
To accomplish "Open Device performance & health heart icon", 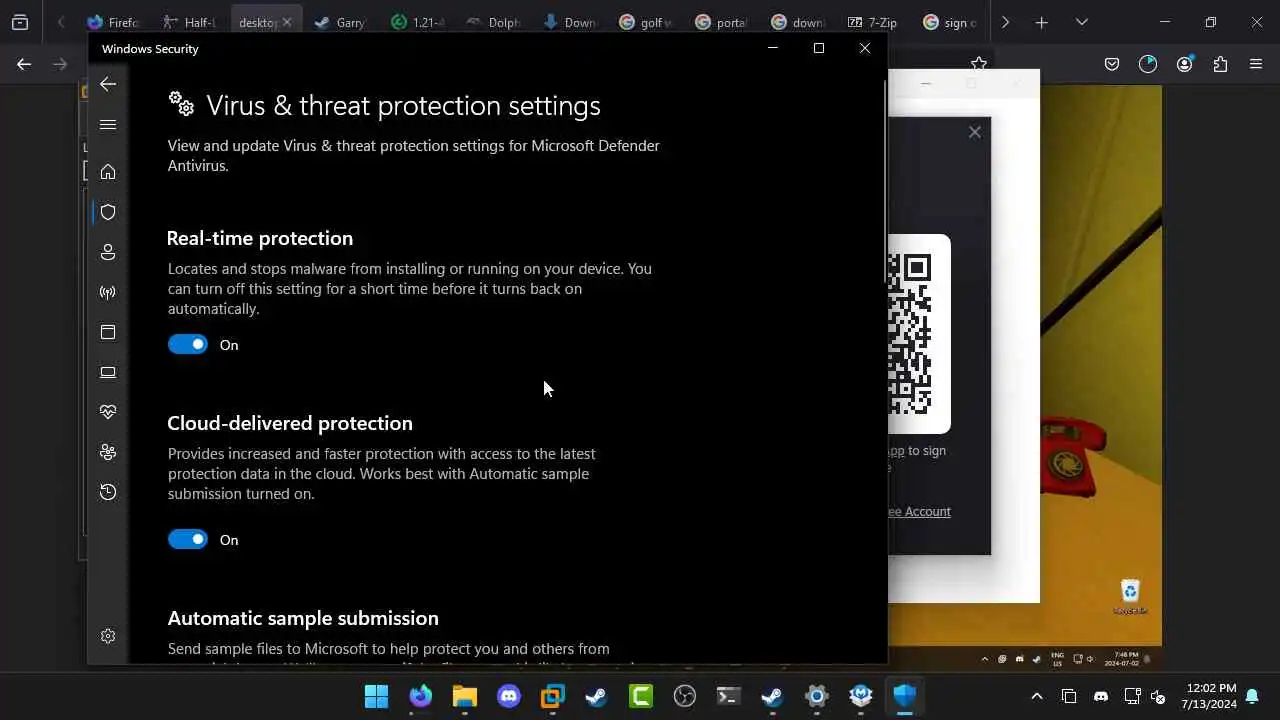I will tap(108, 412).
